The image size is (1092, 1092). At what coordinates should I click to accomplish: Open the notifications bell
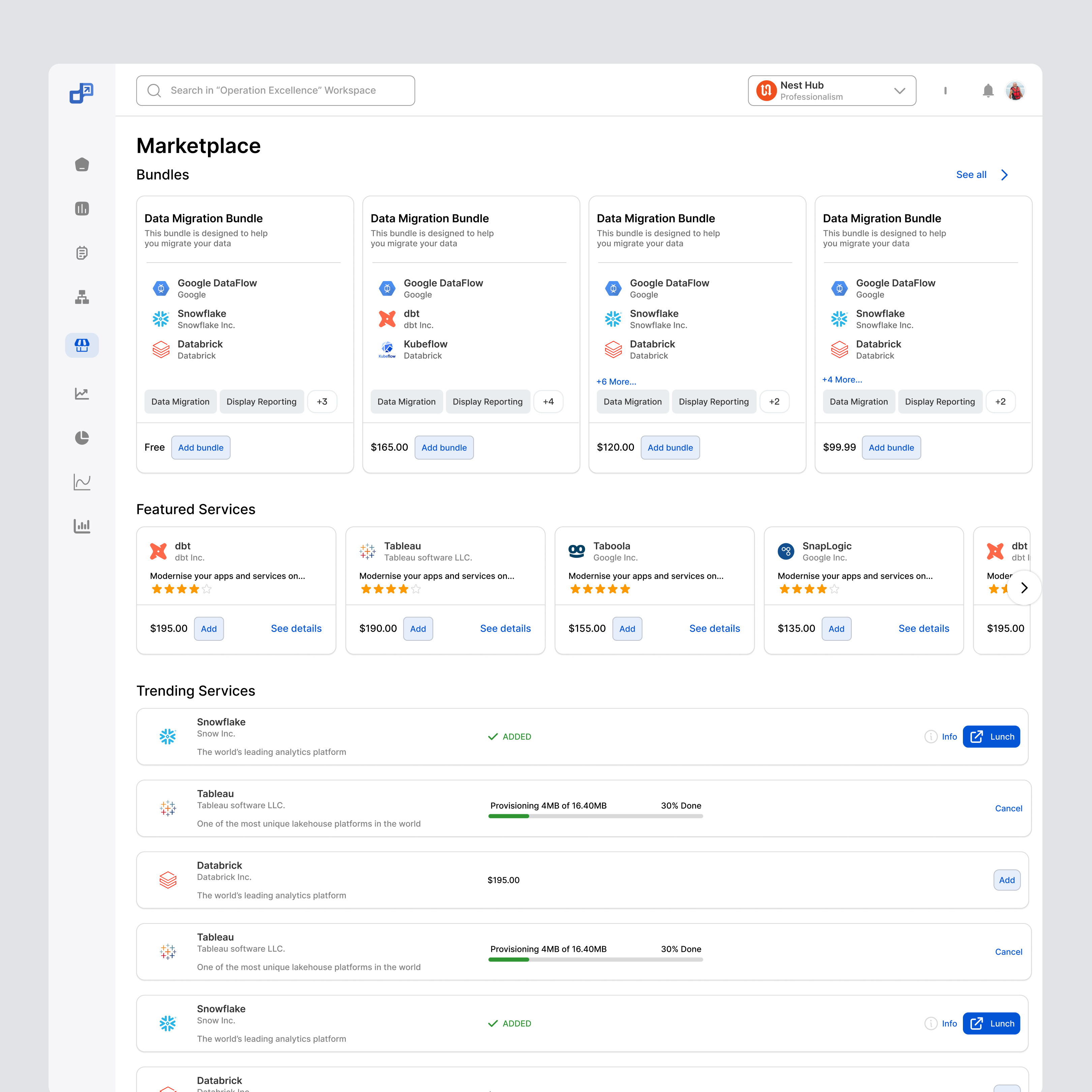coord(988,90)
